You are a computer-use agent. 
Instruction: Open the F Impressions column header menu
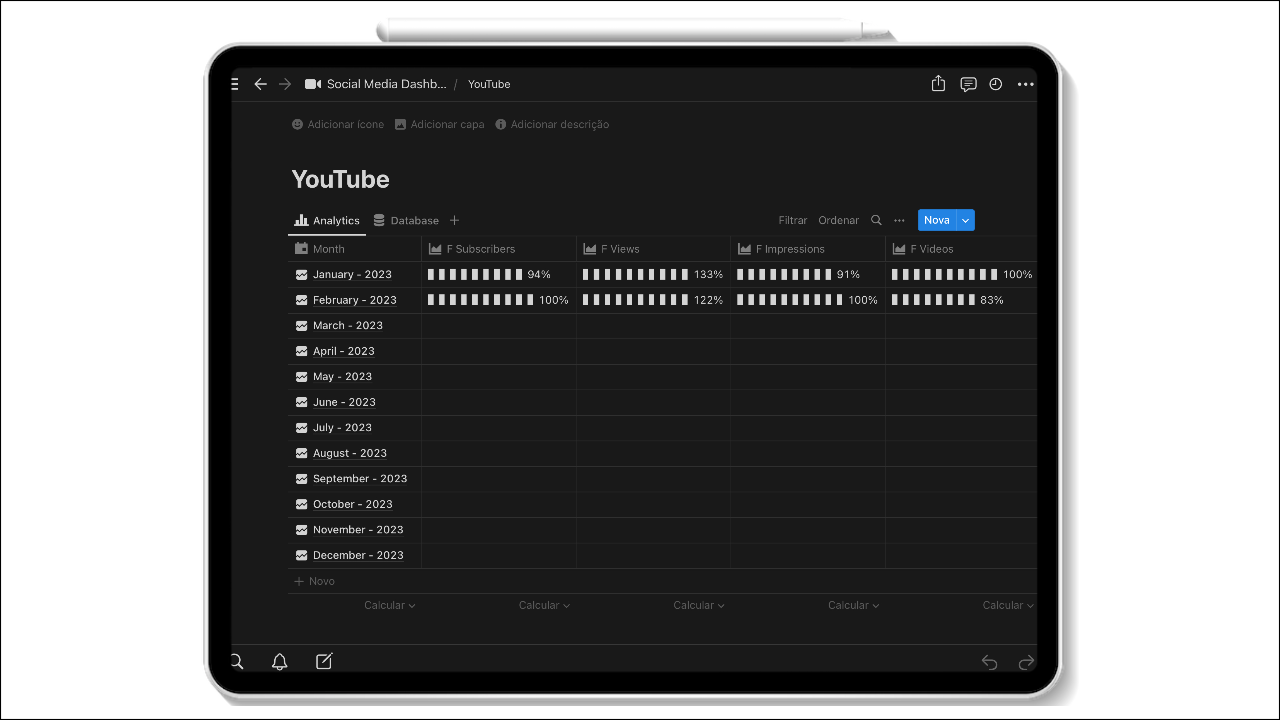(x=808, y=249)
